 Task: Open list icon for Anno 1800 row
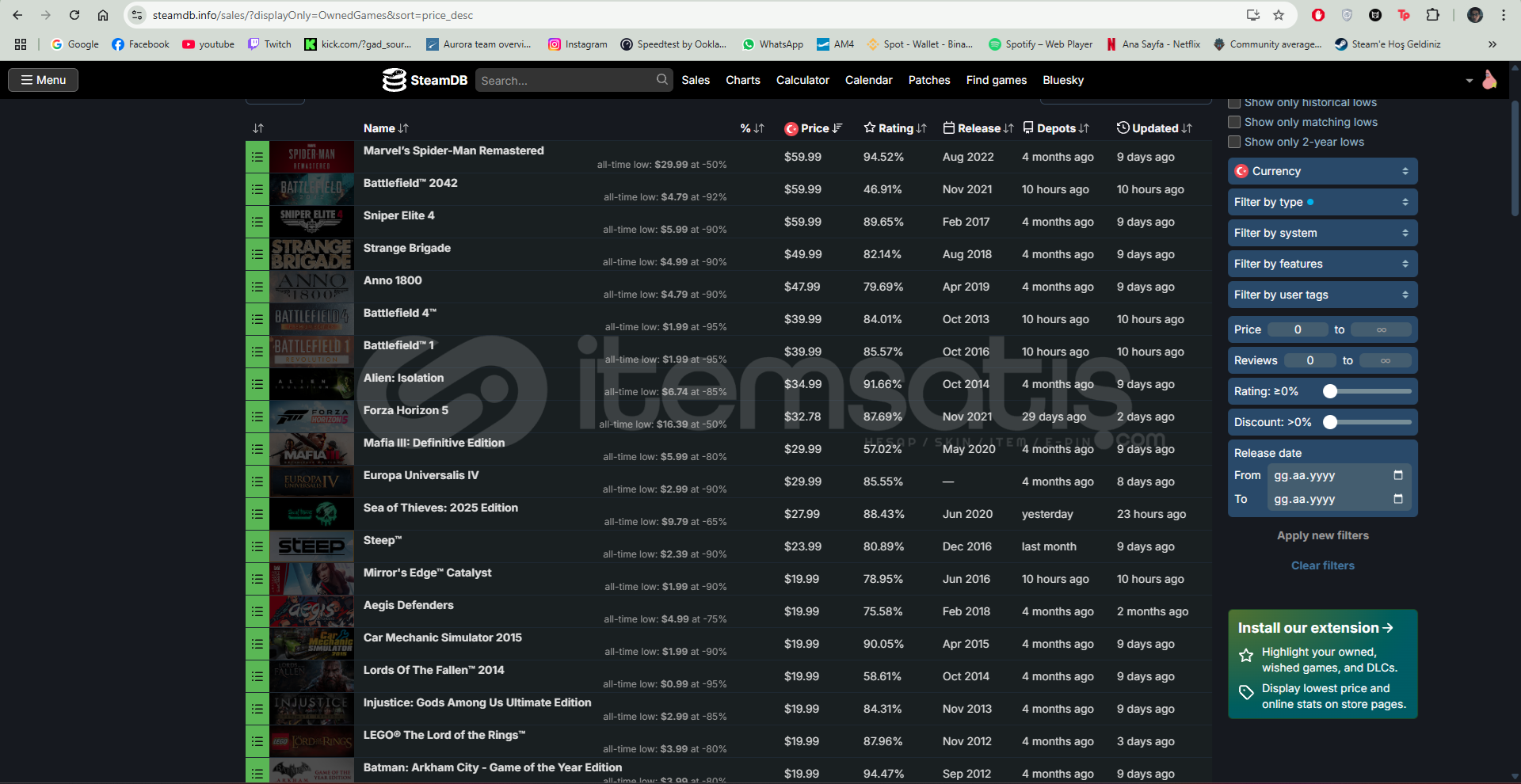257,287
